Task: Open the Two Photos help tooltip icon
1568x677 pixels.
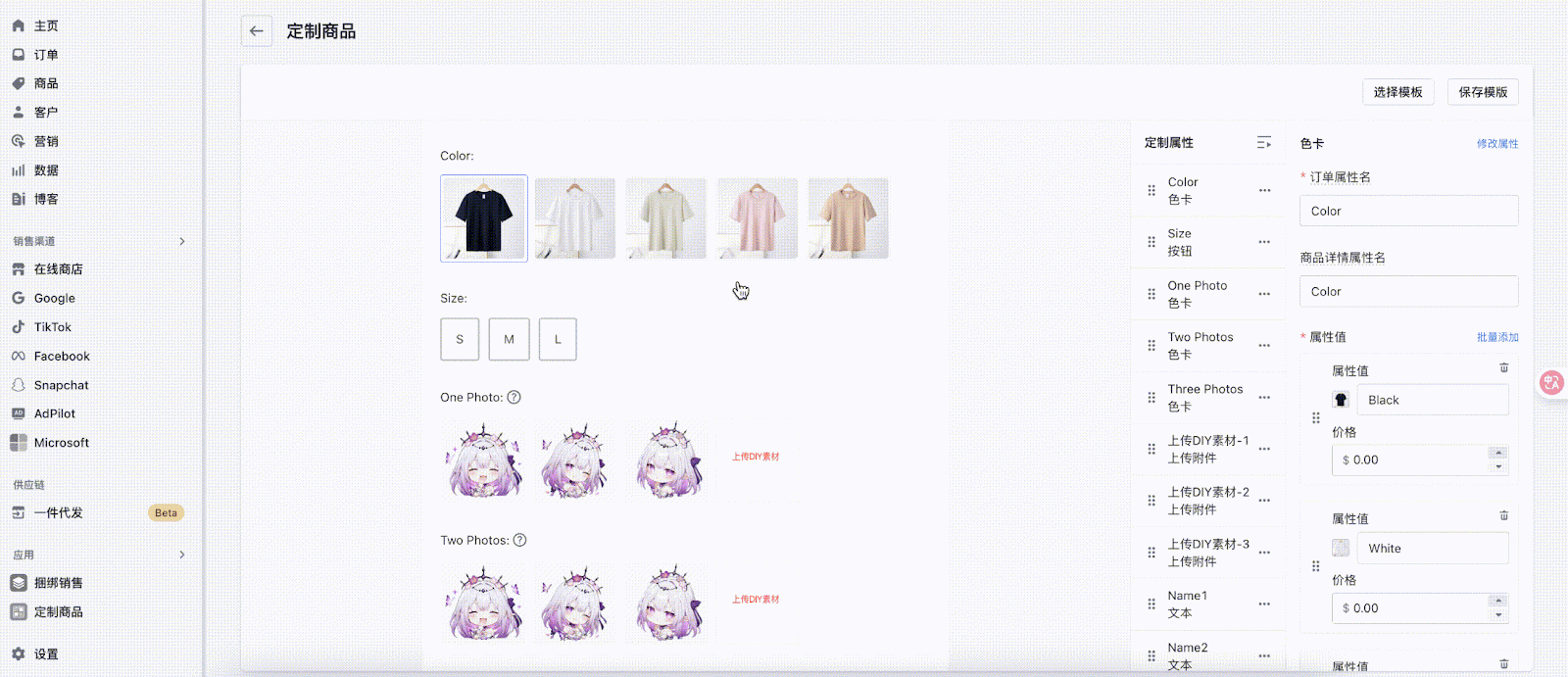Action: pyautogui.click(x=520, y=540)
